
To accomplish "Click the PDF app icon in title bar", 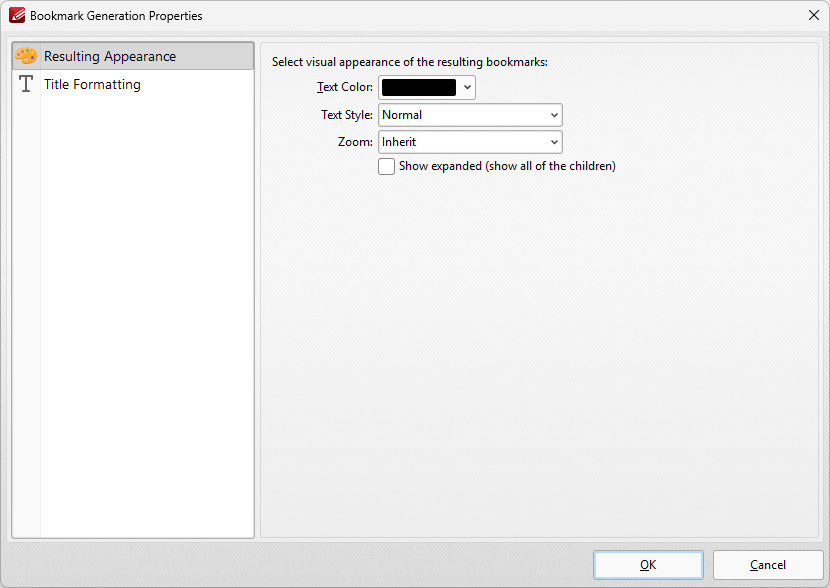I will click(16, 16).
